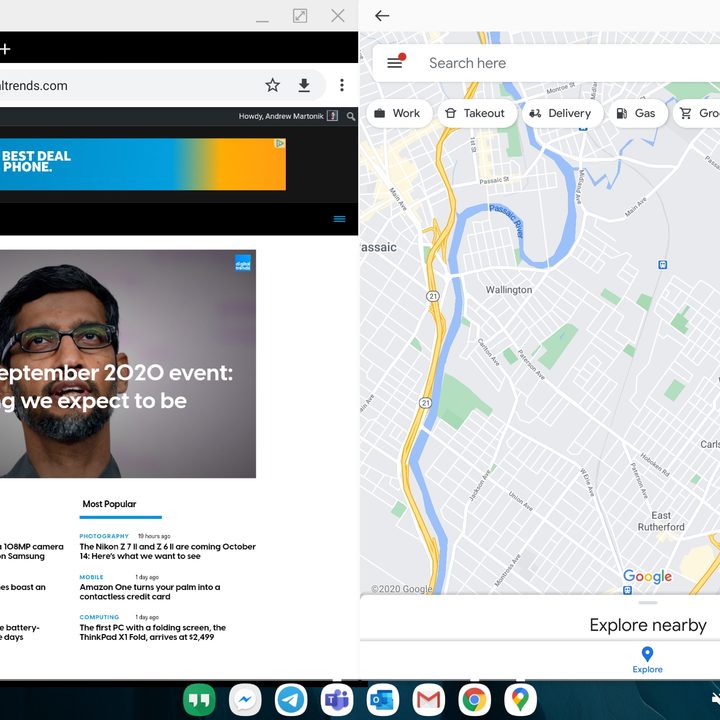Click the 108MP camera article headline
The width and height of the screenshot is (720, 720).
click(32, 551)
